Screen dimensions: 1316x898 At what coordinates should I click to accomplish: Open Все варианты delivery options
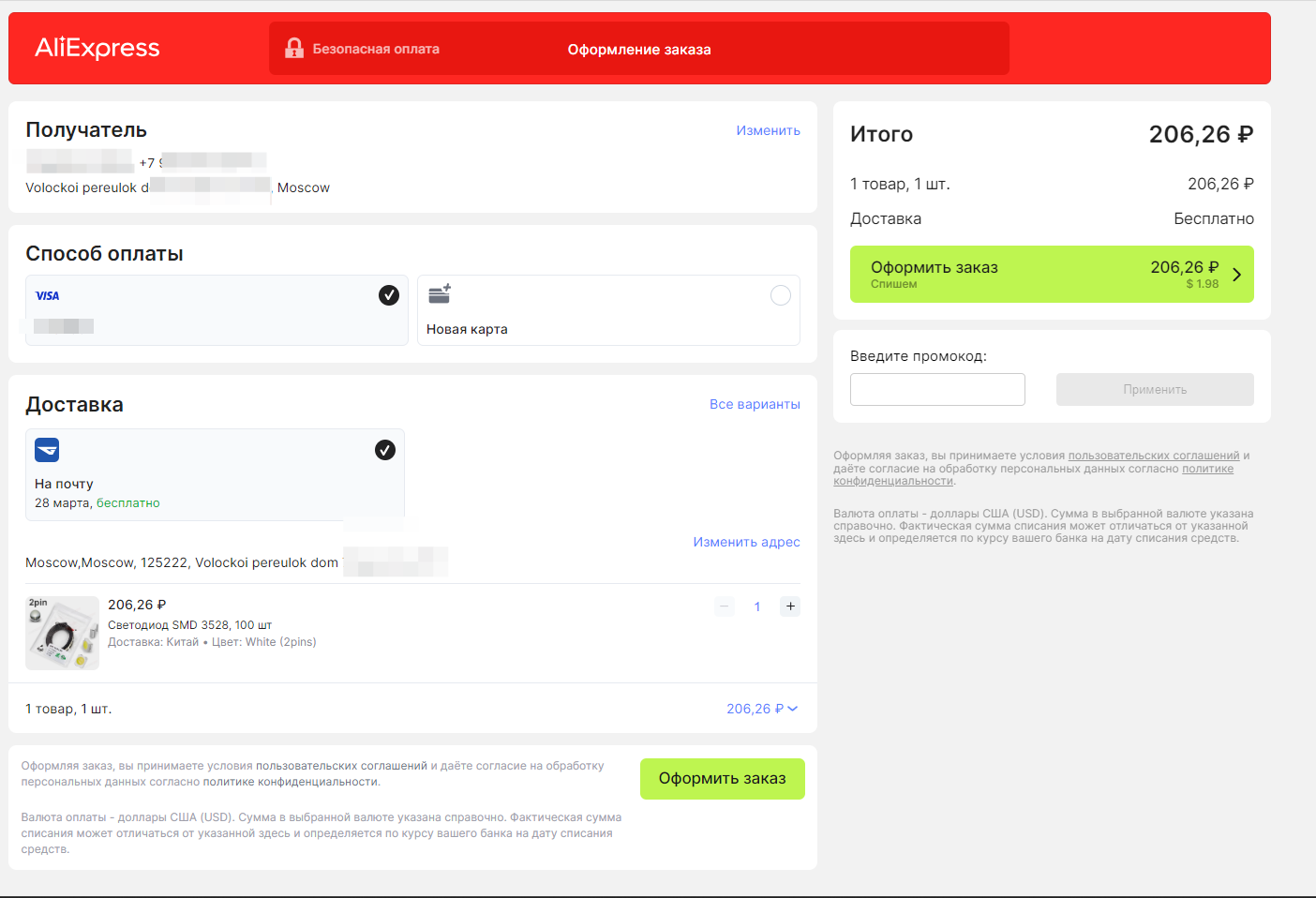coord(755,404)
